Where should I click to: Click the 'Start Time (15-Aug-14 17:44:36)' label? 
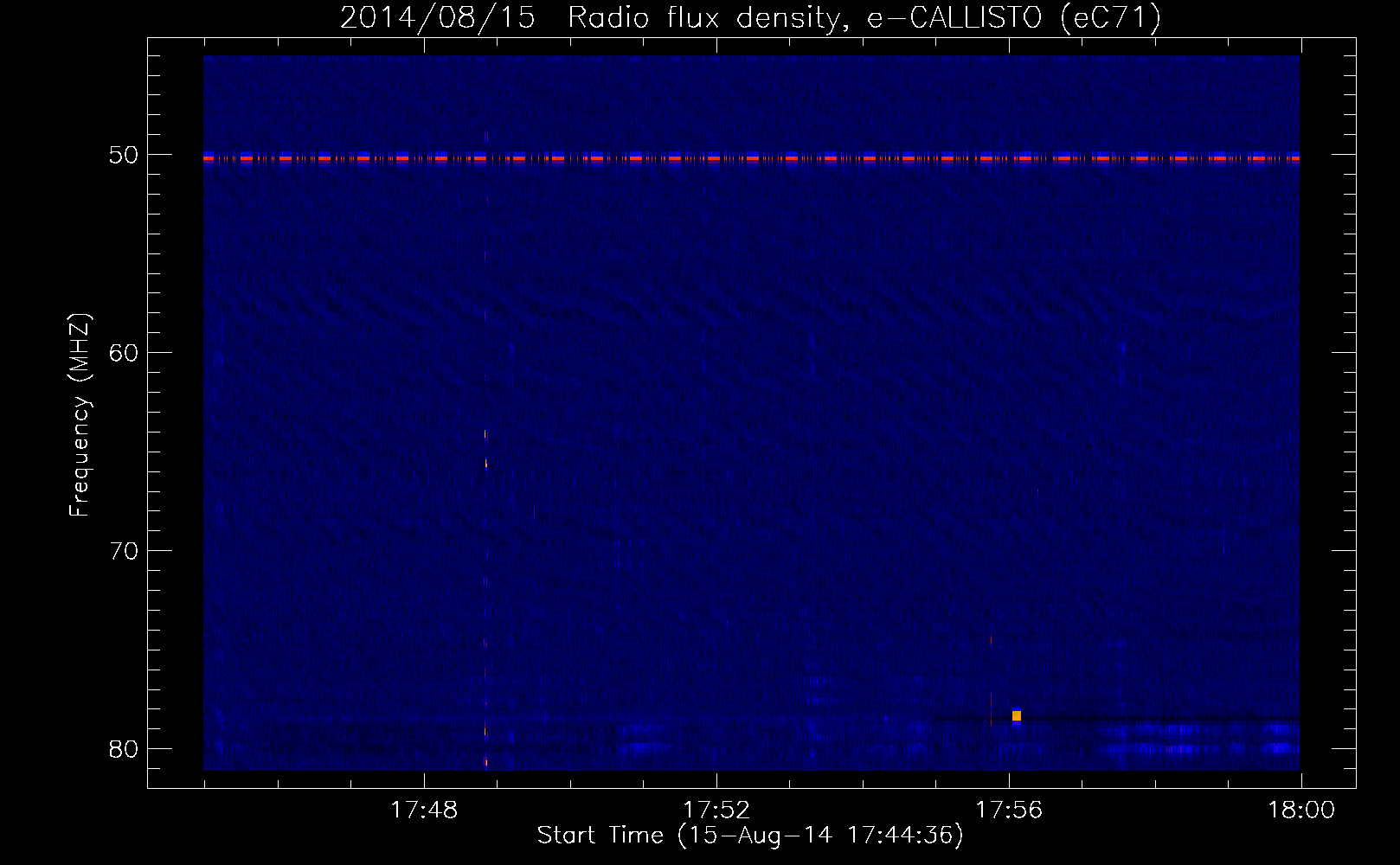750,836
